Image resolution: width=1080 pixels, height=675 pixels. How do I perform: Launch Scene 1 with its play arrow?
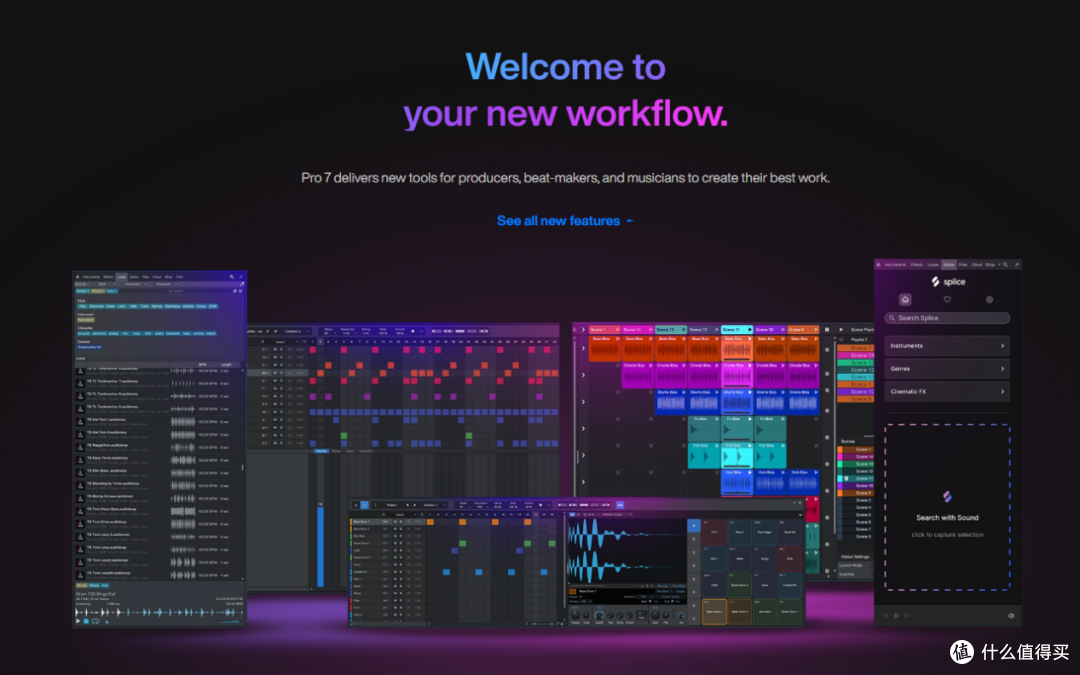tap(618, 329)
